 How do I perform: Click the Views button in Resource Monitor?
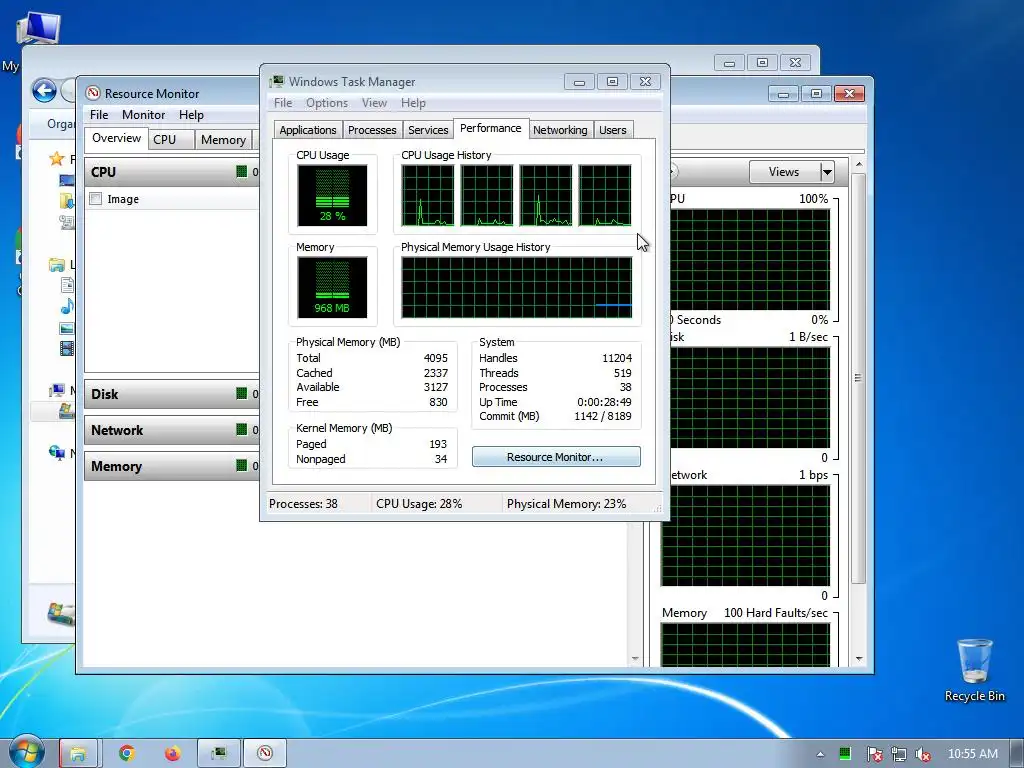784,172
